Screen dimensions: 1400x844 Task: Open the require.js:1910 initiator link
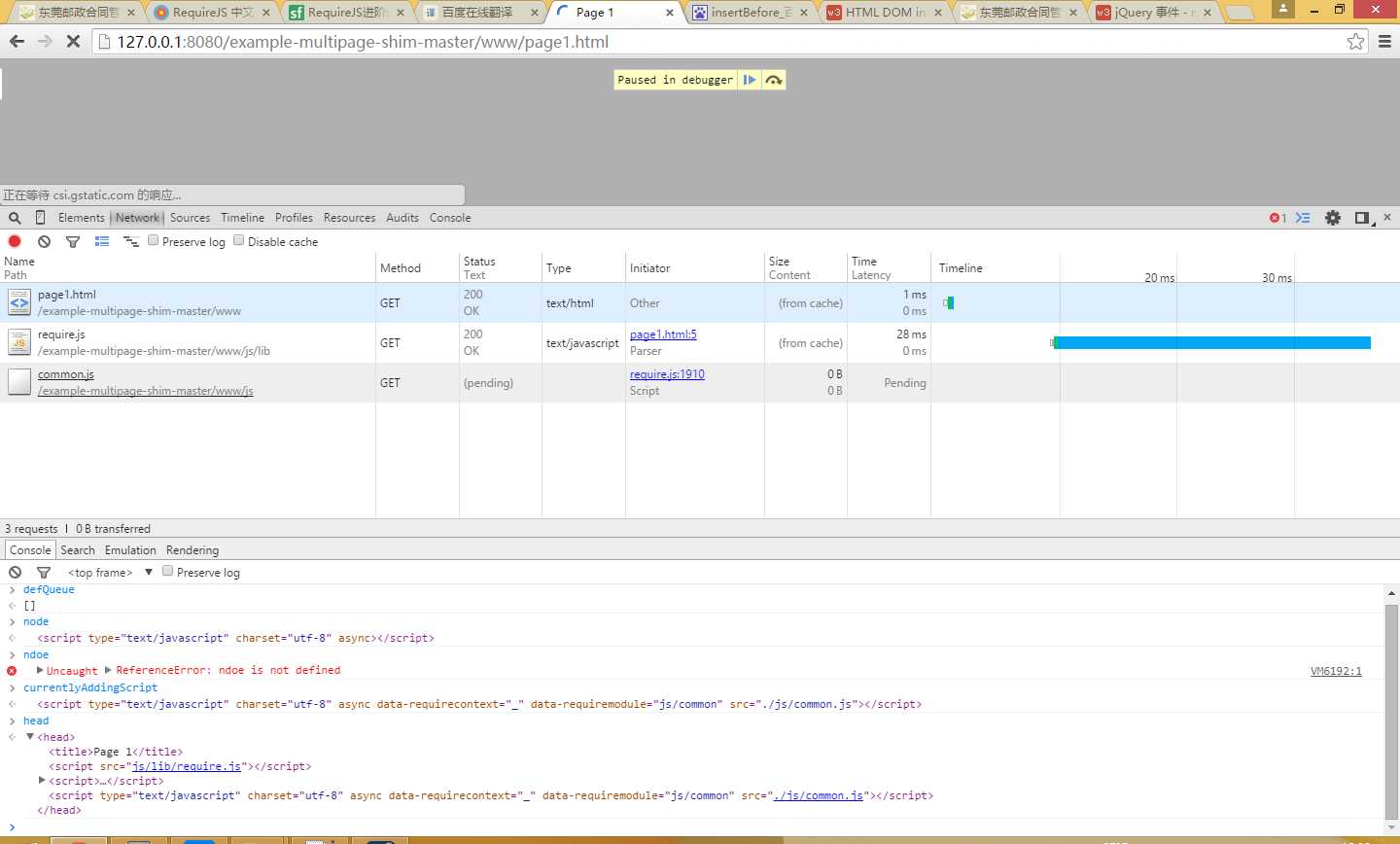pos(667,374)
